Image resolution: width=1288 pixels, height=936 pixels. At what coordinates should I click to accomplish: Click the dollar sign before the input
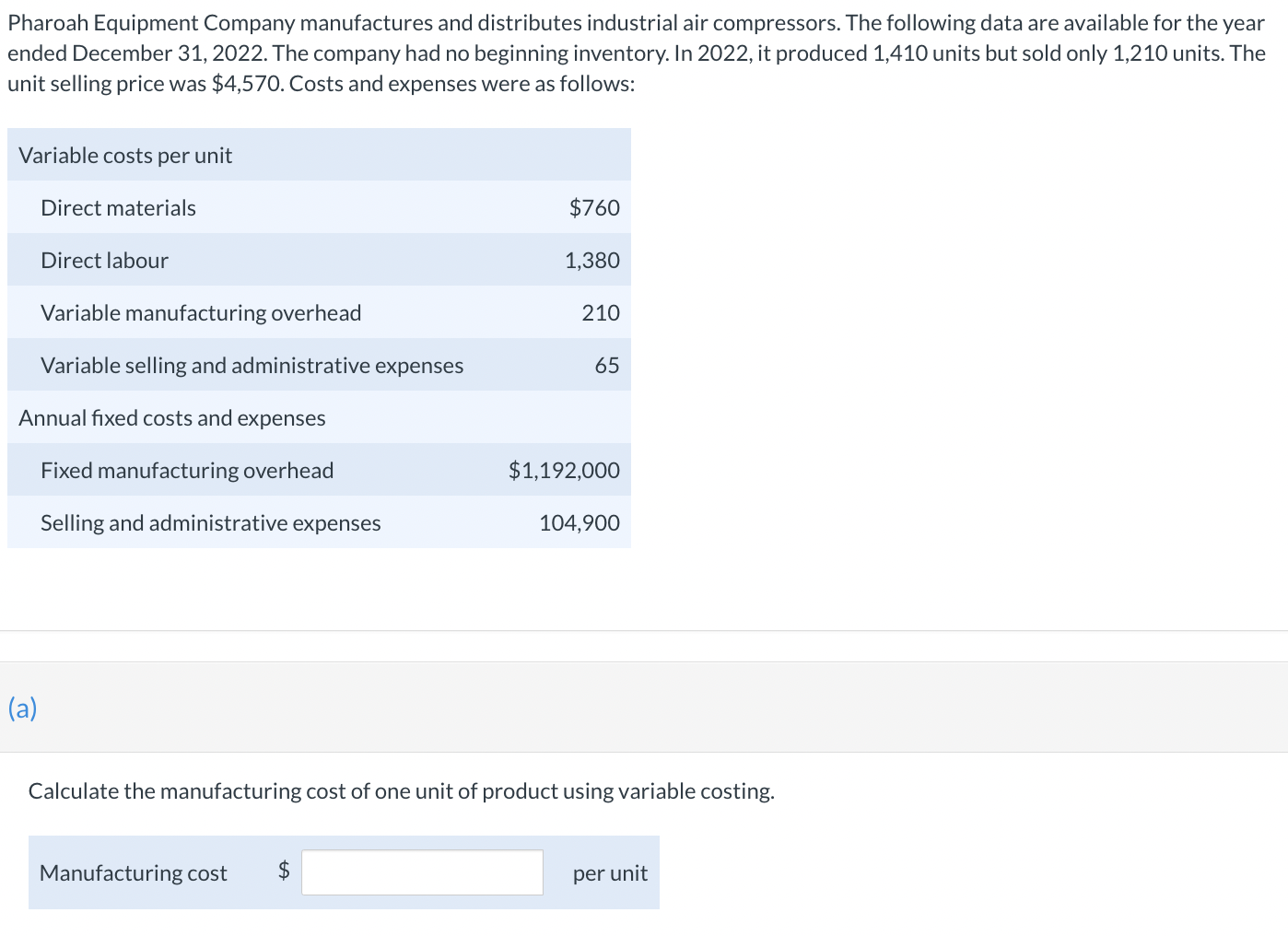pos(284,871)
